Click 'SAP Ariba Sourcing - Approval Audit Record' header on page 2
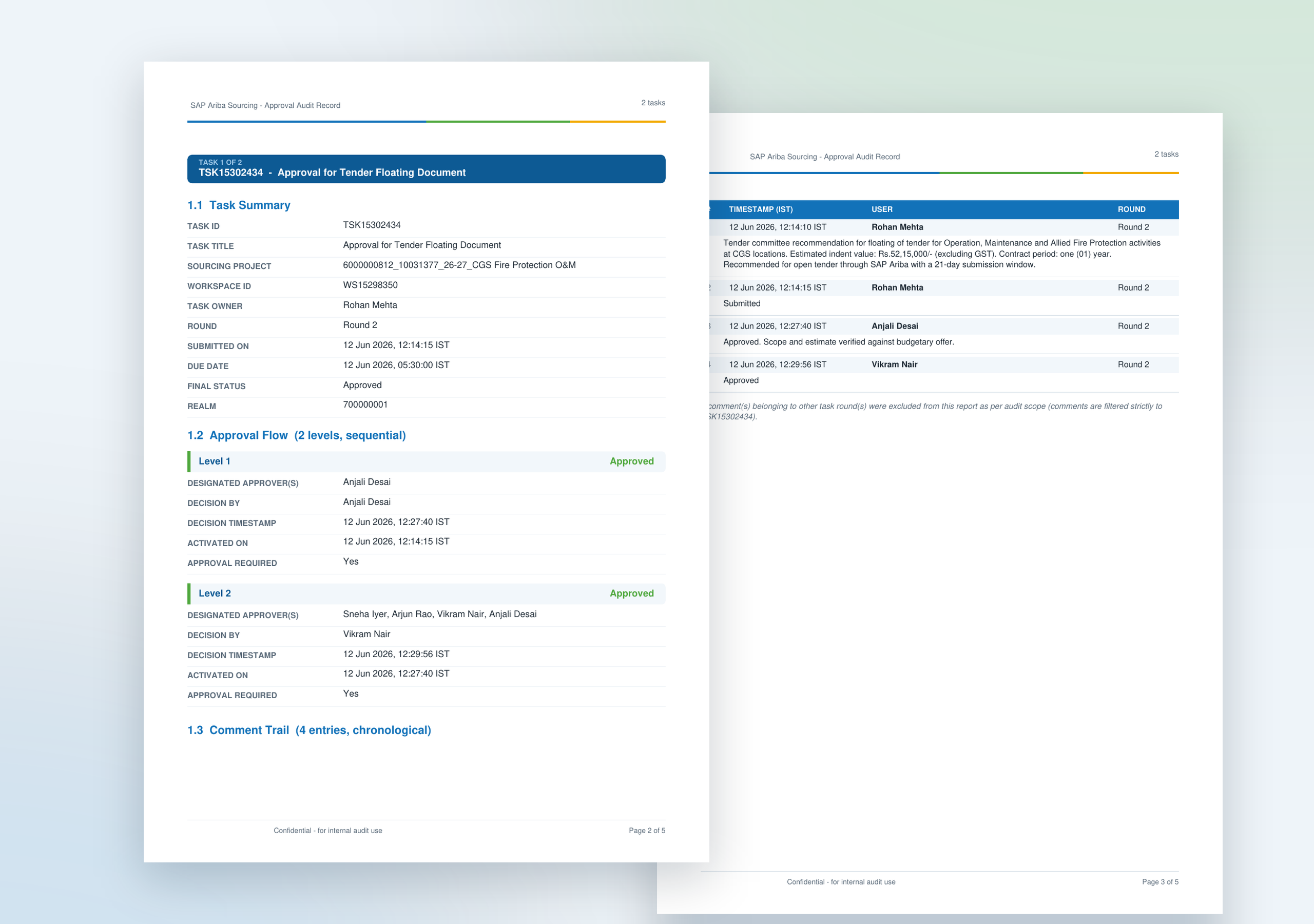 click(x=265, y=105)
